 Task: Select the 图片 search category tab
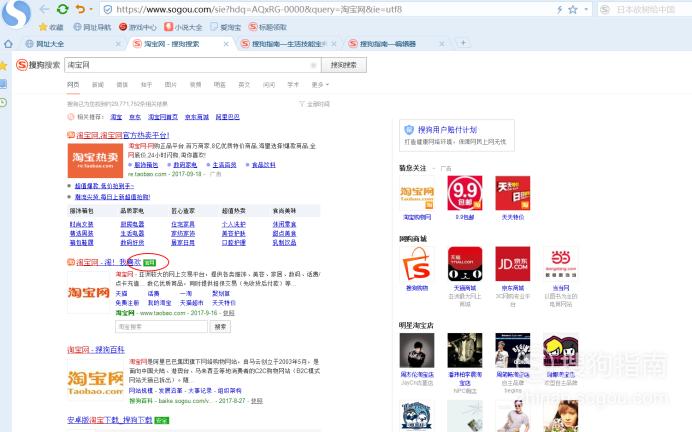tap(170, 84)
